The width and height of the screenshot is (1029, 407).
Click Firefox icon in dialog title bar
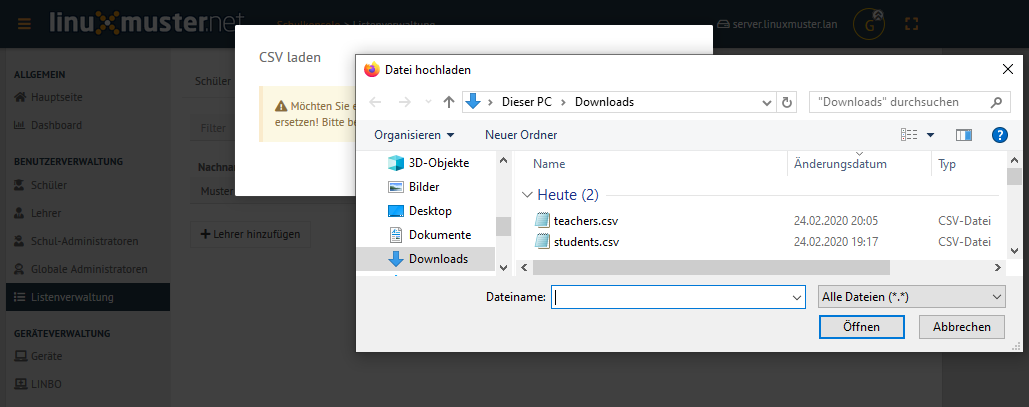(x=372, y=70)
